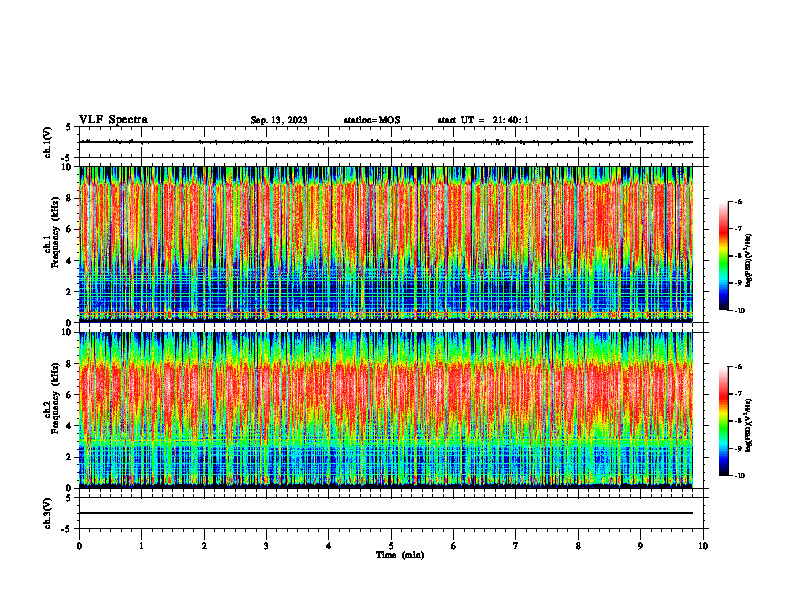Click the time axis tick label "5"

[391, 546]
